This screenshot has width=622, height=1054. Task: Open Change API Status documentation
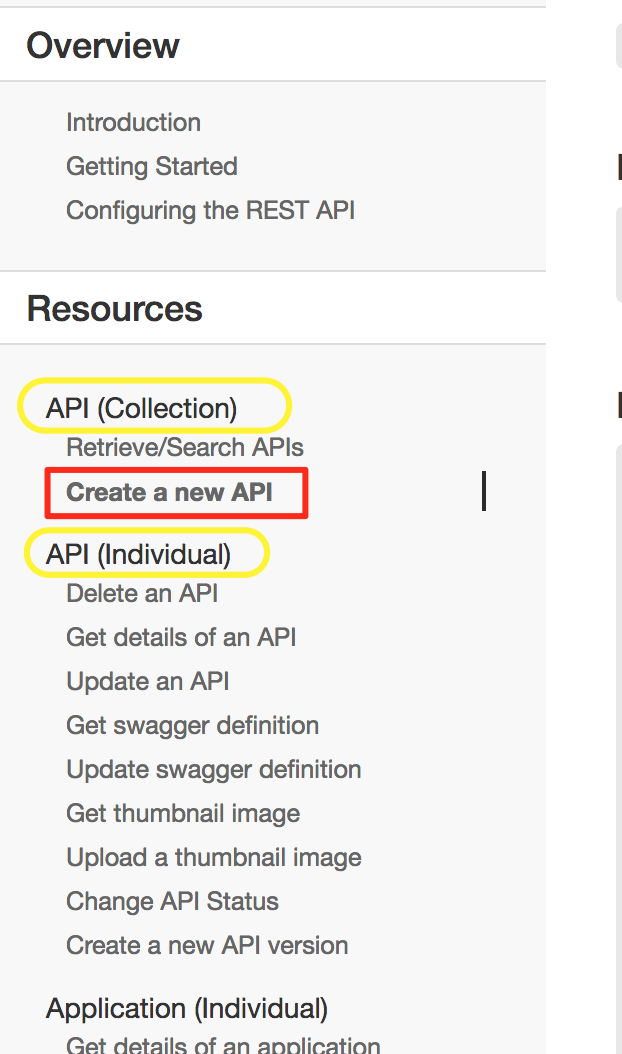point(171,901)
